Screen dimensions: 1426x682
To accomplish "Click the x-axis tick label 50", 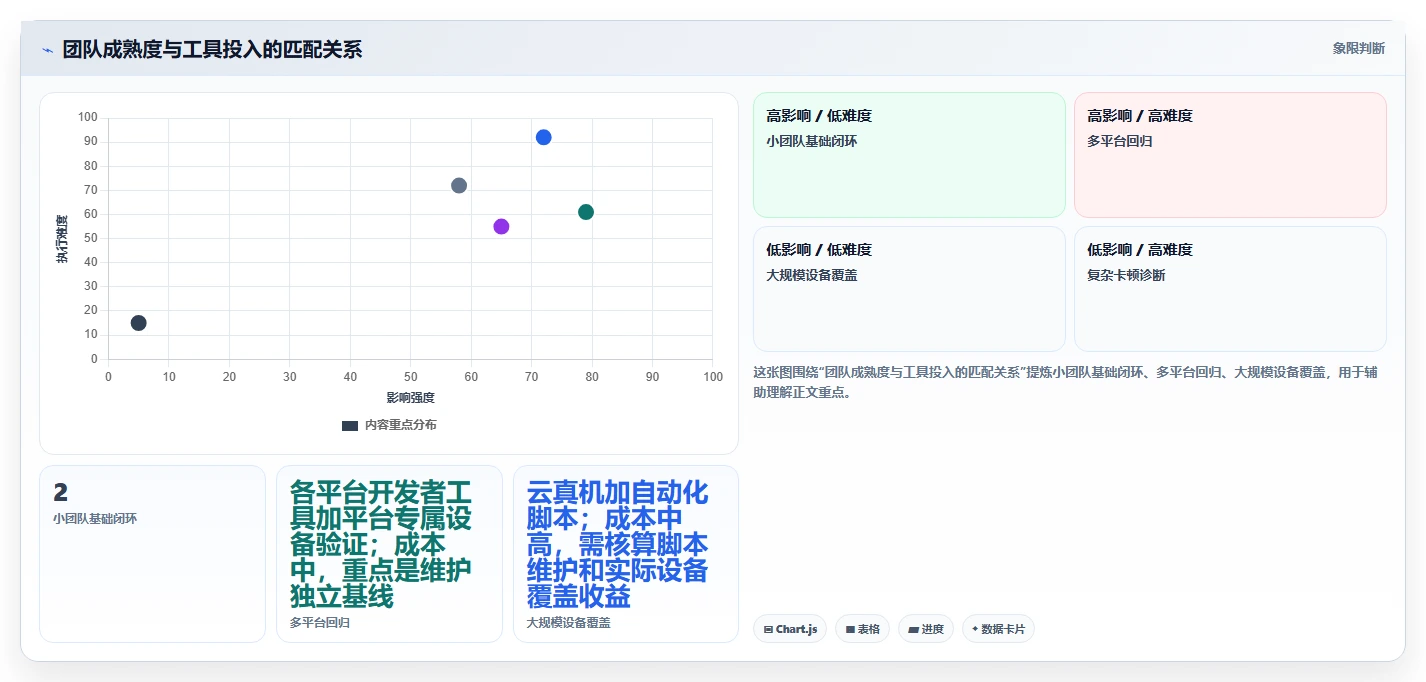I will tap(411, 377).
